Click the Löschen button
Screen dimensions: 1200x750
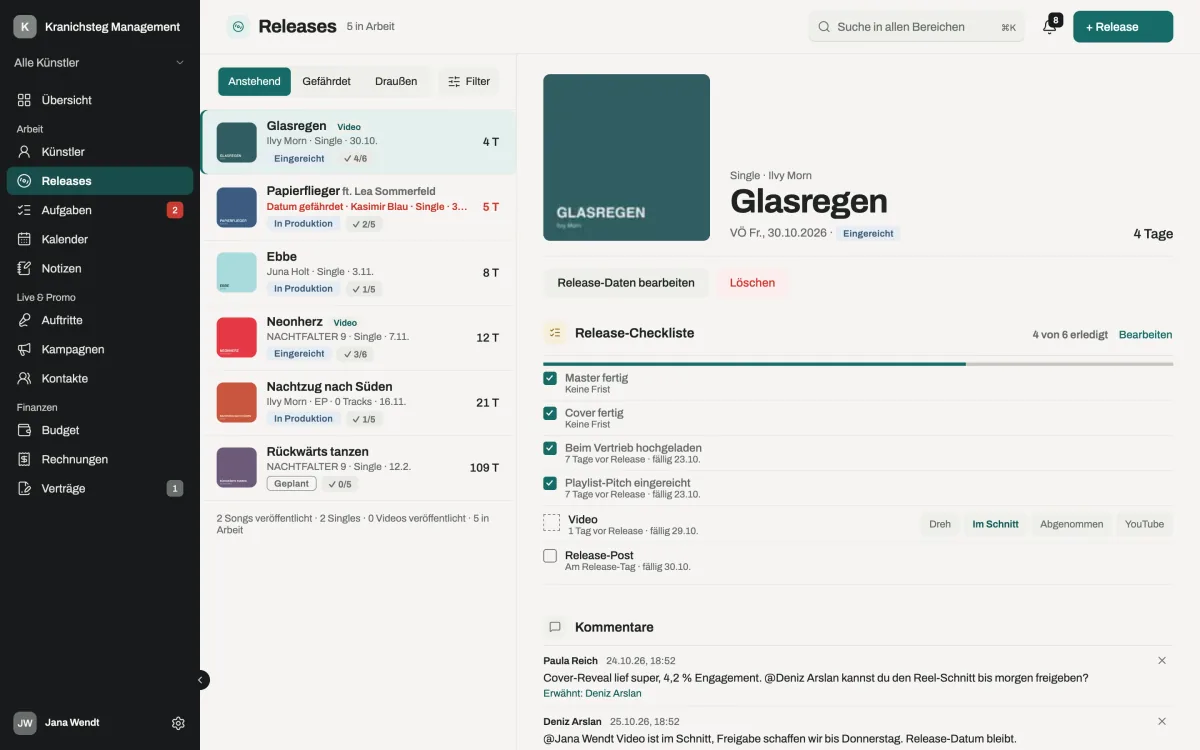click(752, 283)
